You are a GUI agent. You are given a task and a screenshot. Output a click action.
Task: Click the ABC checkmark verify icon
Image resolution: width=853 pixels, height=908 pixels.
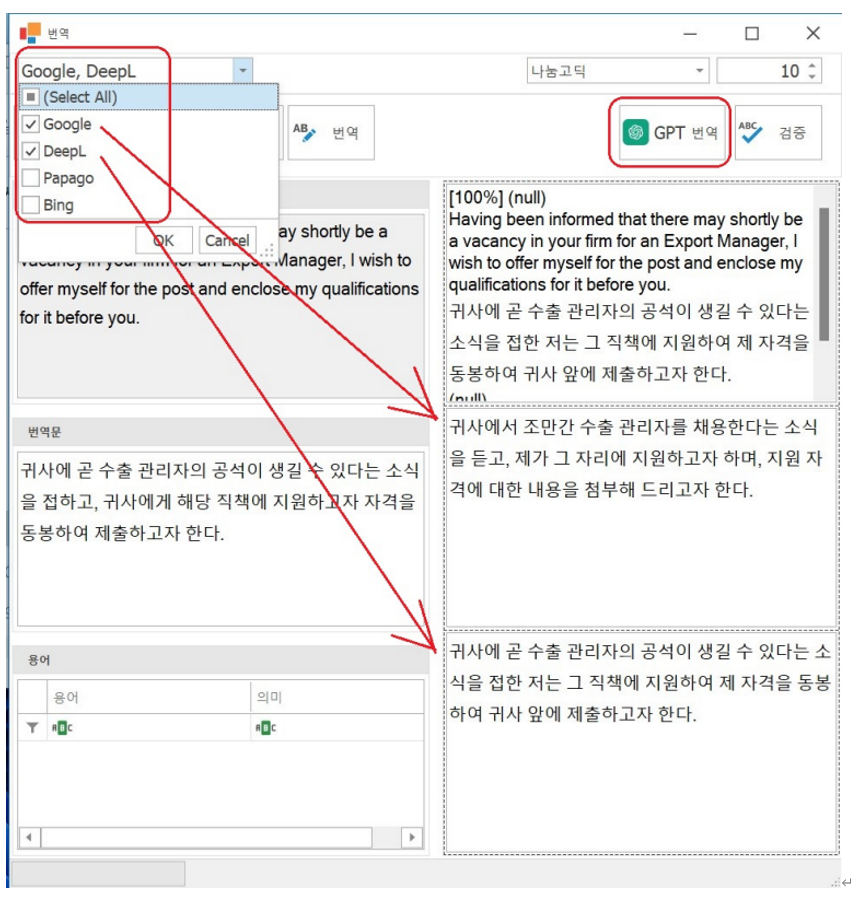[751, 133]
